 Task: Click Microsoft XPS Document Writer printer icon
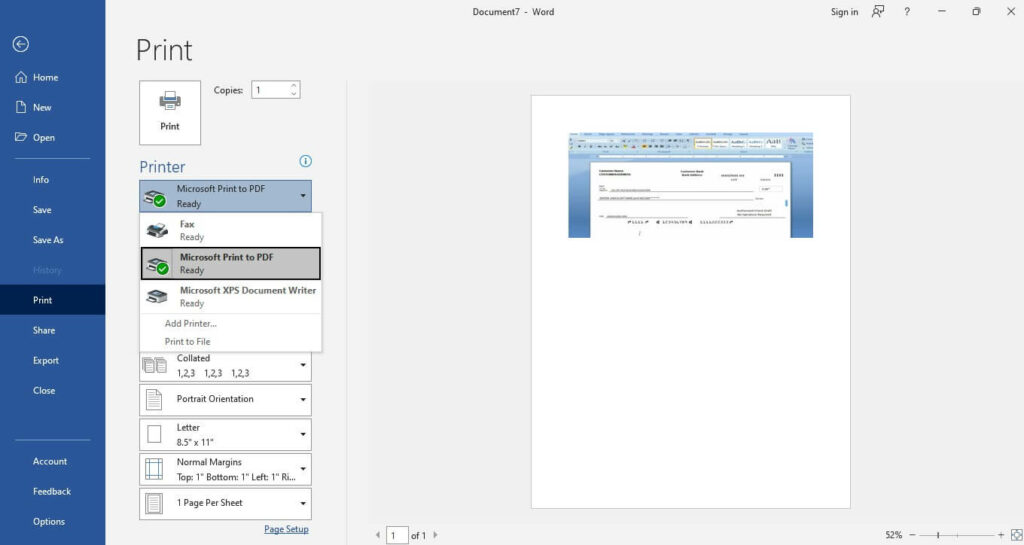click(157, 296)
